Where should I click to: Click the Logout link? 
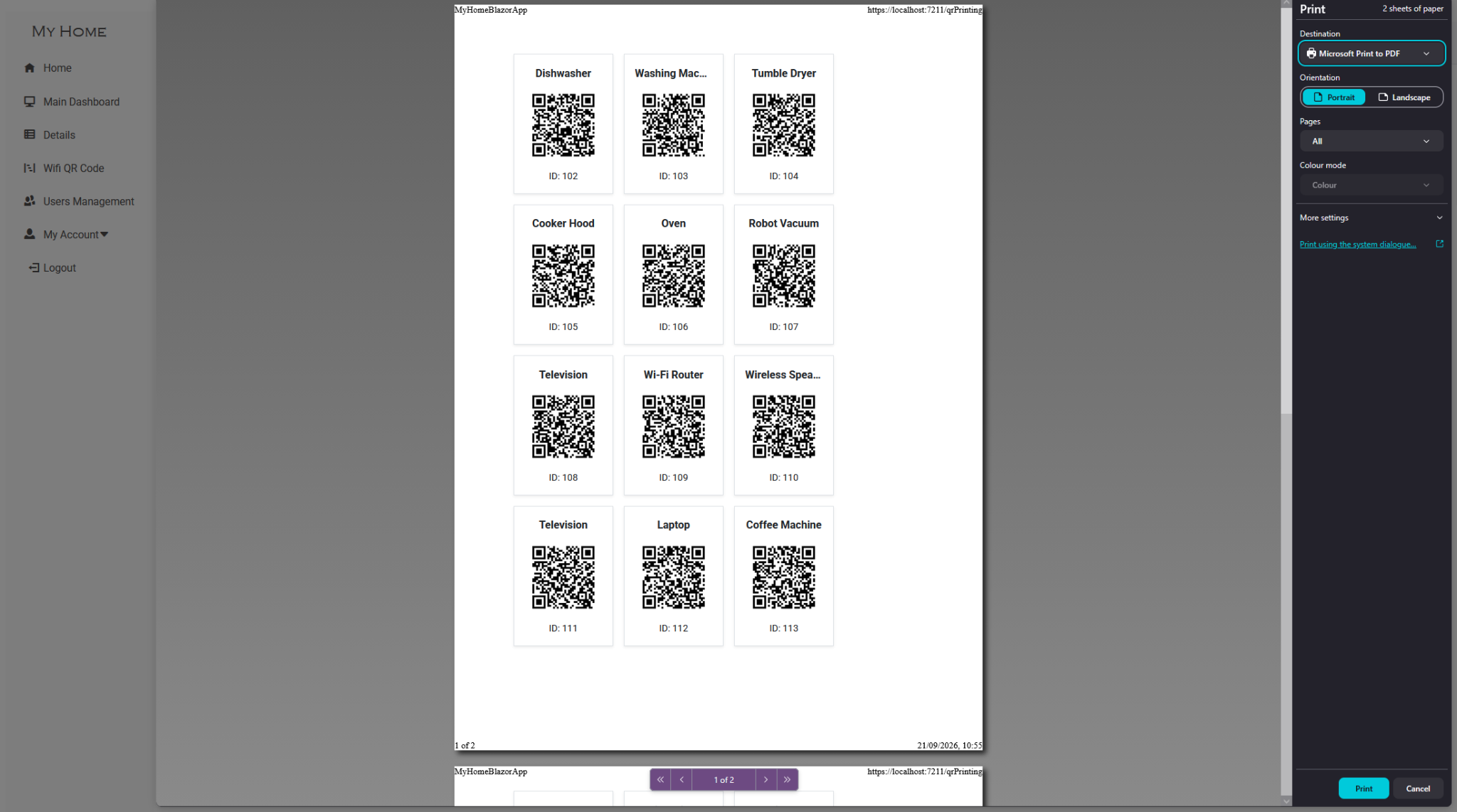pyautogui.click(x=59, y=267)
